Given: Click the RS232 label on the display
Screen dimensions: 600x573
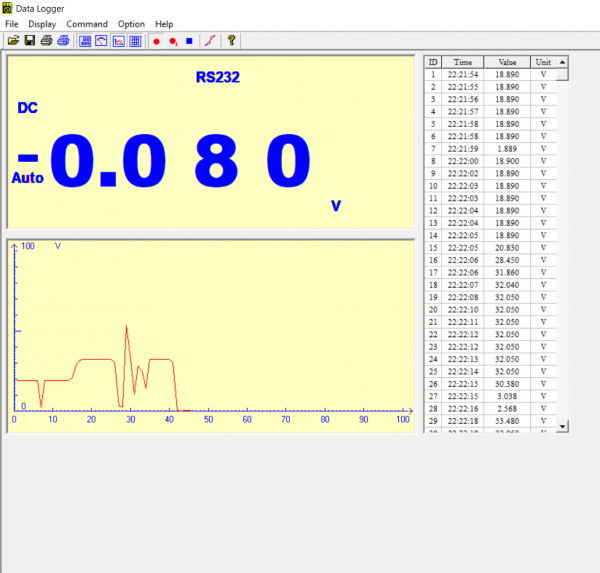Looking at the screenshot, I should pyautogui.click(x=218, y=77).
